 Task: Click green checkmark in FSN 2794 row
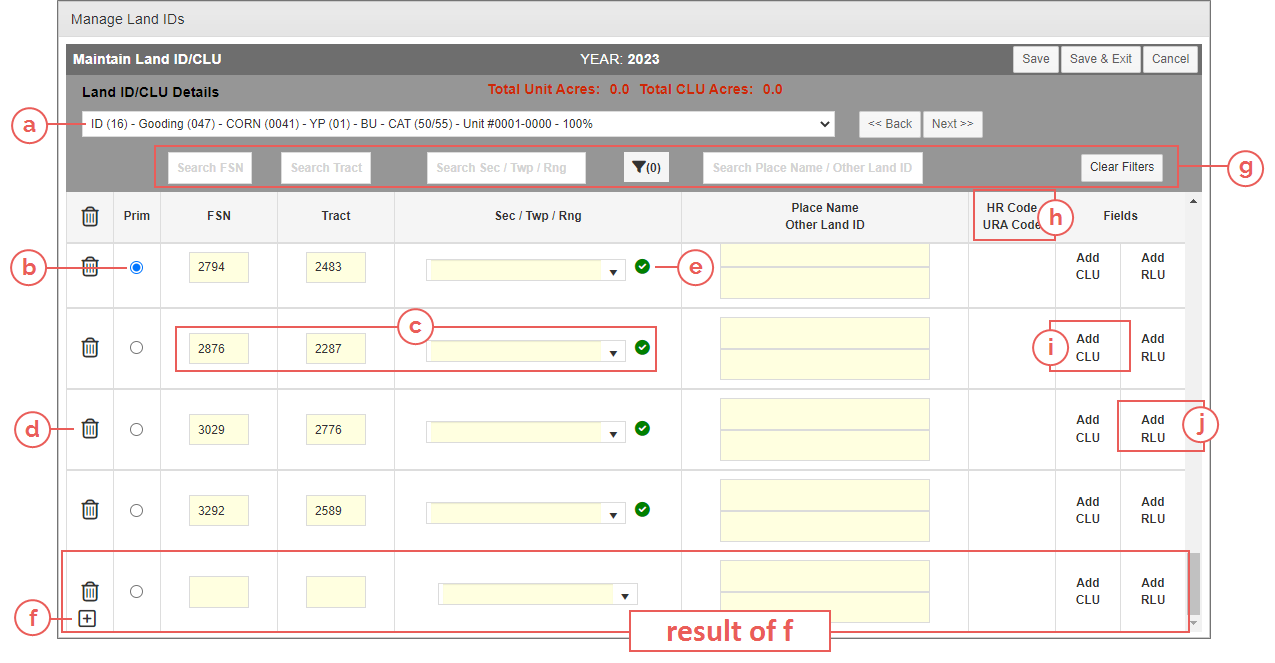pos(642,267)
